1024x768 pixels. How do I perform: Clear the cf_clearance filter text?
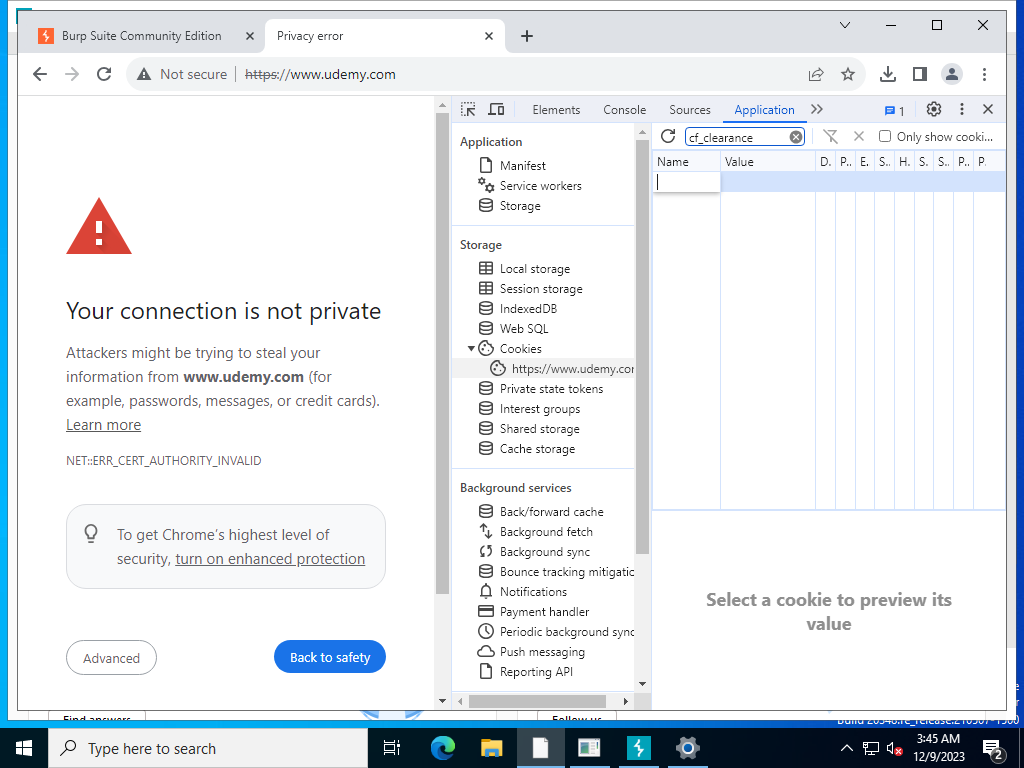pyautogui.click(x=795, y=137)
